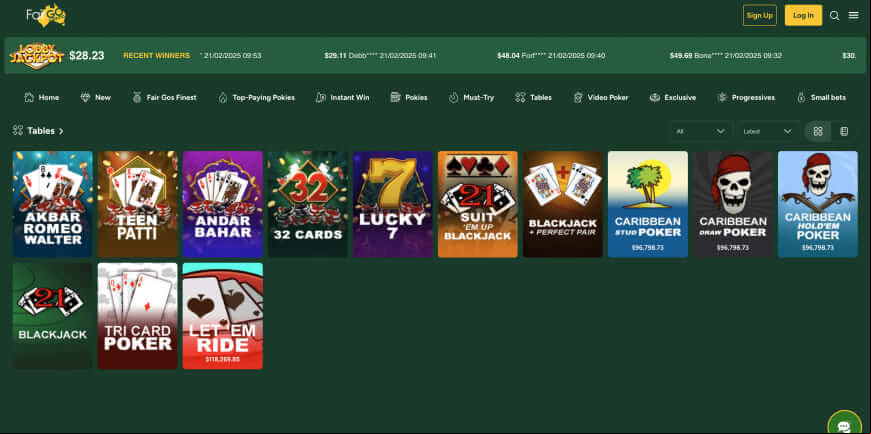Screen dimensions: 871x434
Task: Open the live chat bubble icon
Action: [x=844, y=425]
